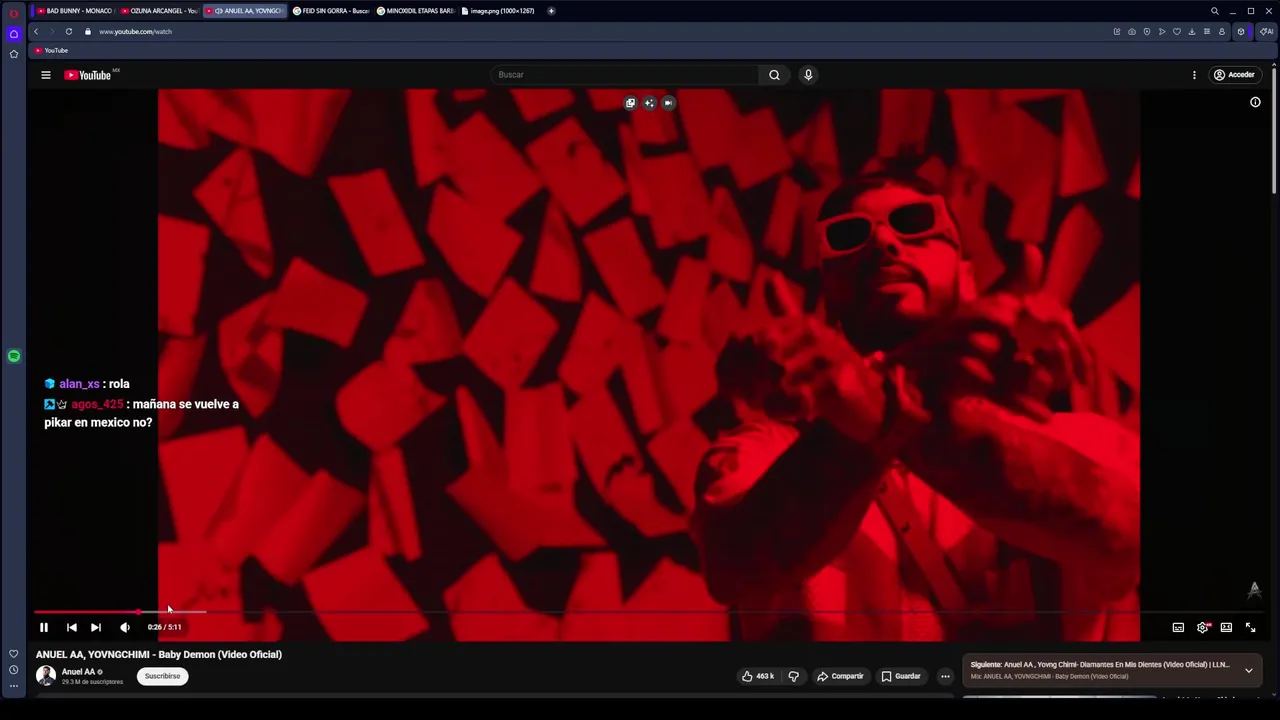Image resolution: width=1280 pixels, height=720 pixels.
Task: Switch to theater mode
Action: pos(1226,627)
